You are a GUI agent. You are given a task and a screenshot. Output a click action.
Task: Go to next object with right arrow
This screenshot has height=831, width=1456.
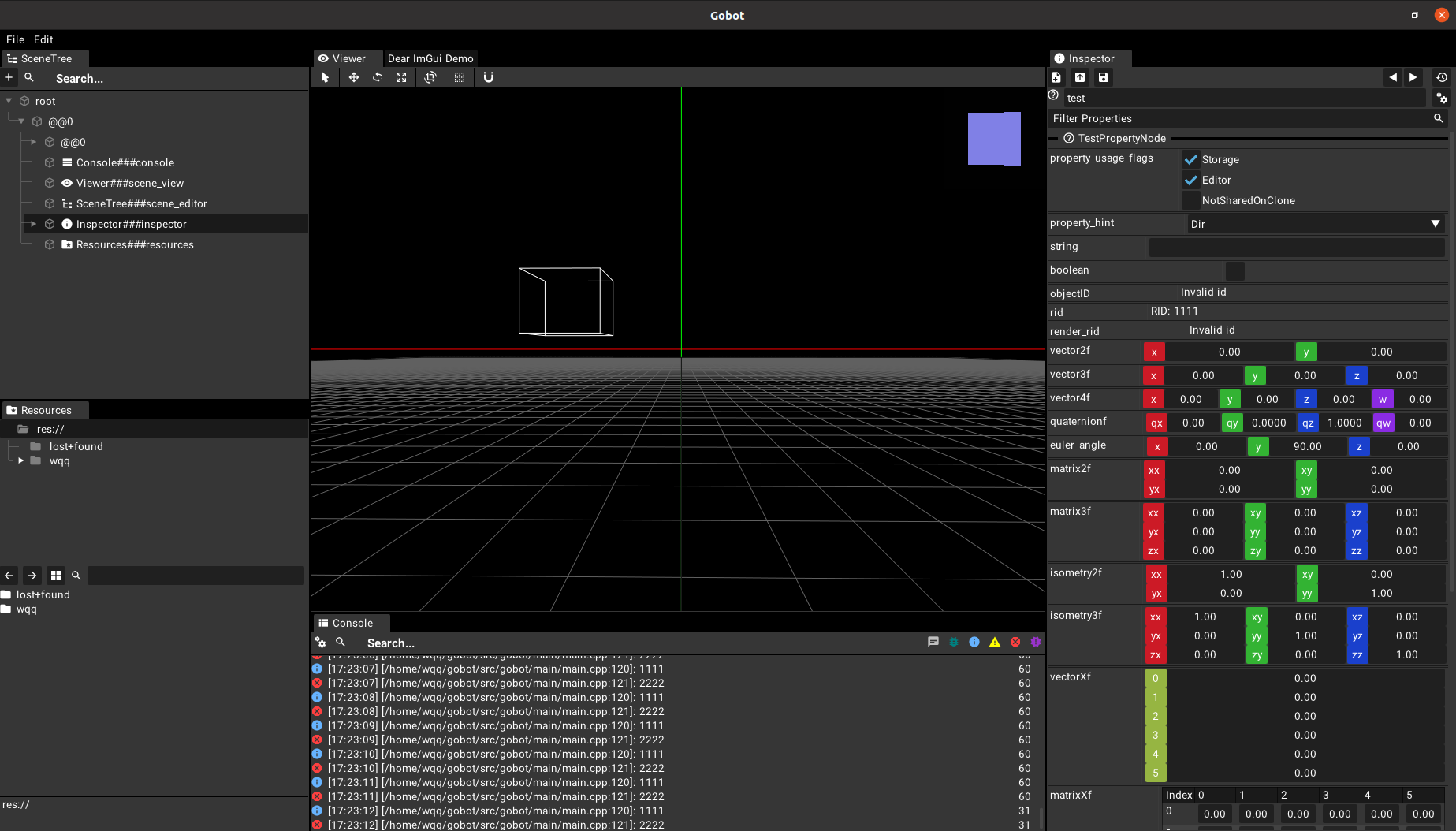pos(1413,77)
